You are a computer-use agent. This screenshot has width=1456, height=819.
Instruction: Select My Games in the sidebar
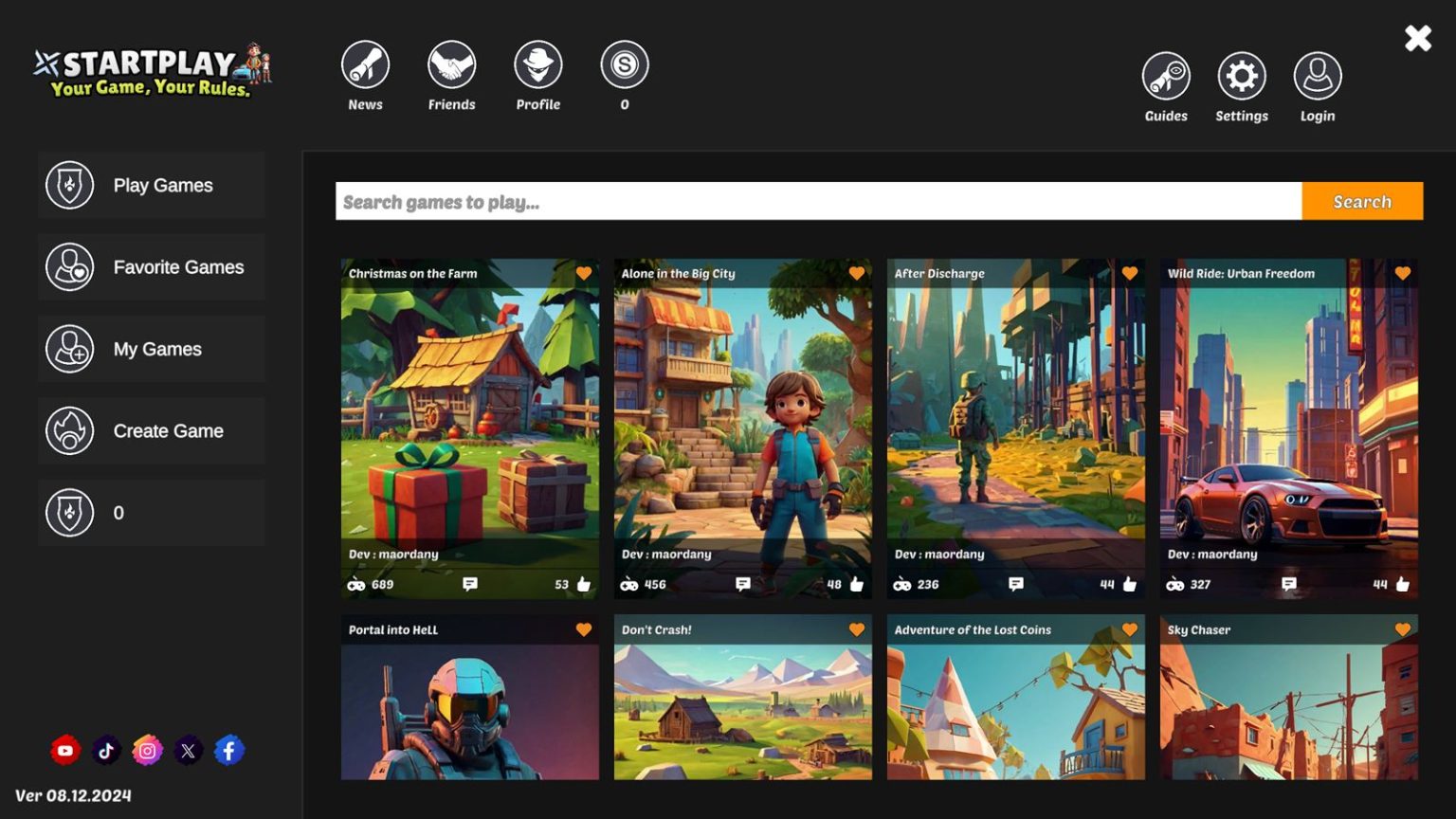click(x=152, y=349)
